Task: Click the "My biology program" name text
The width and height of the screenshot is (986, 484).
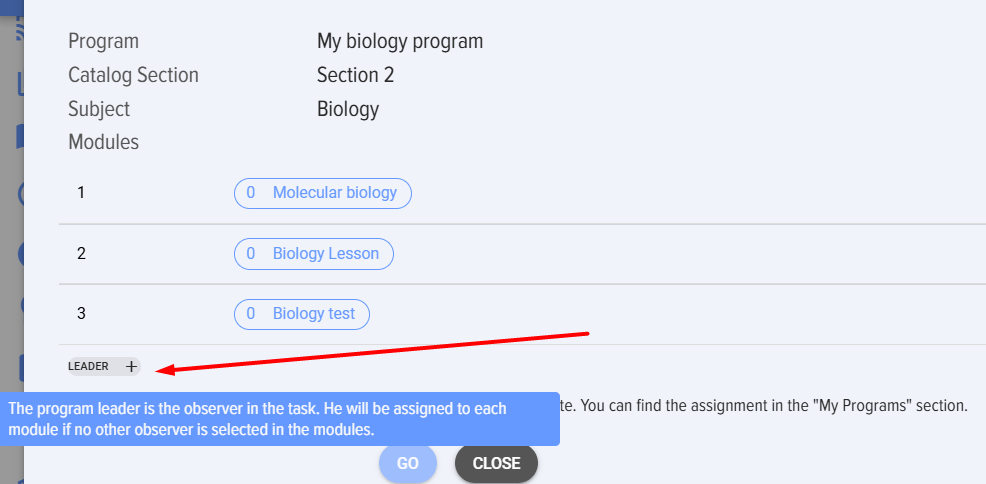Action: [x=400, y=42]
